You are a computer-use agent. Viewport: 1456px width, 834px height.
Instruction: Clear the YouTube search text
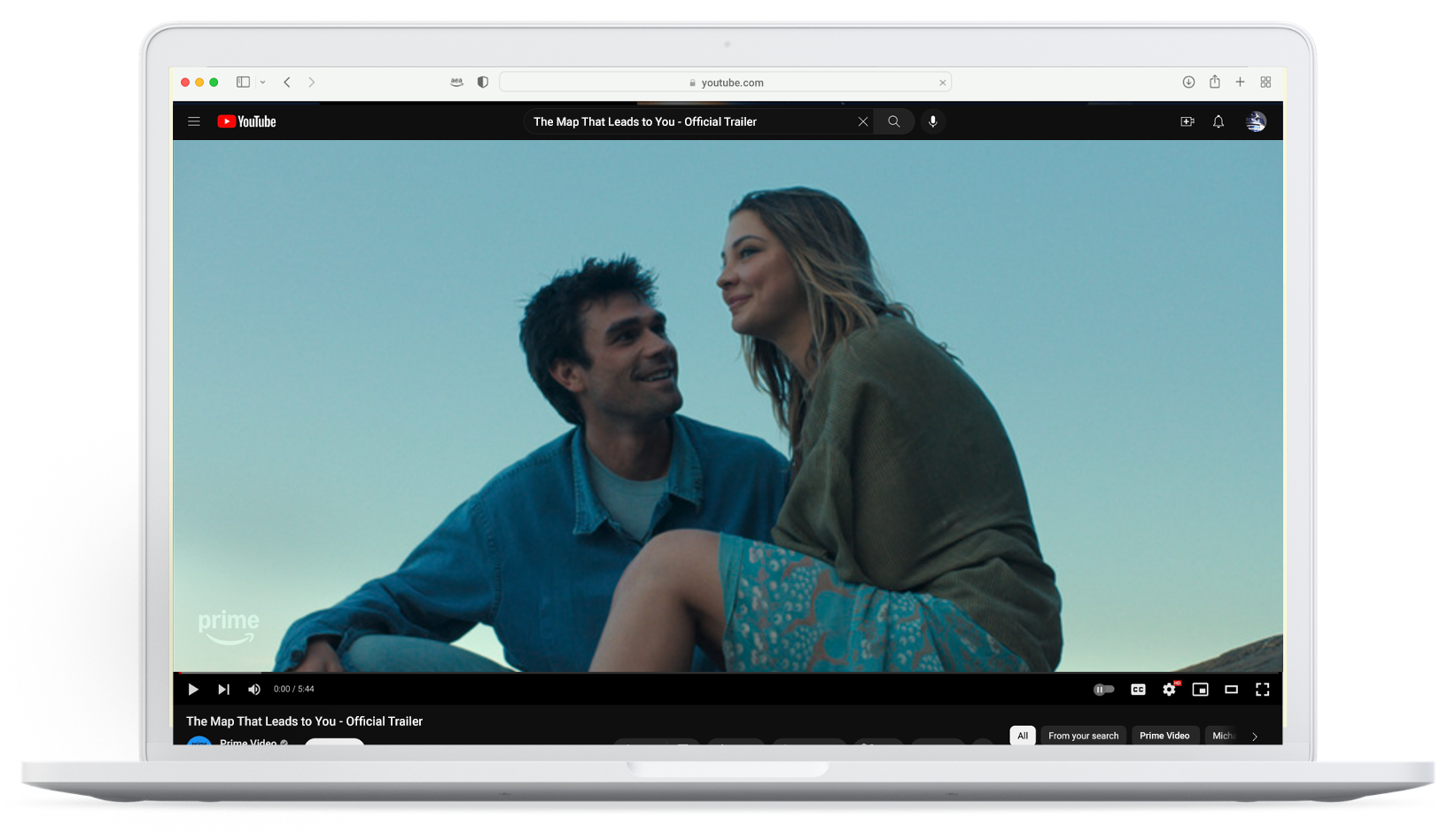[x=862, y=121]
